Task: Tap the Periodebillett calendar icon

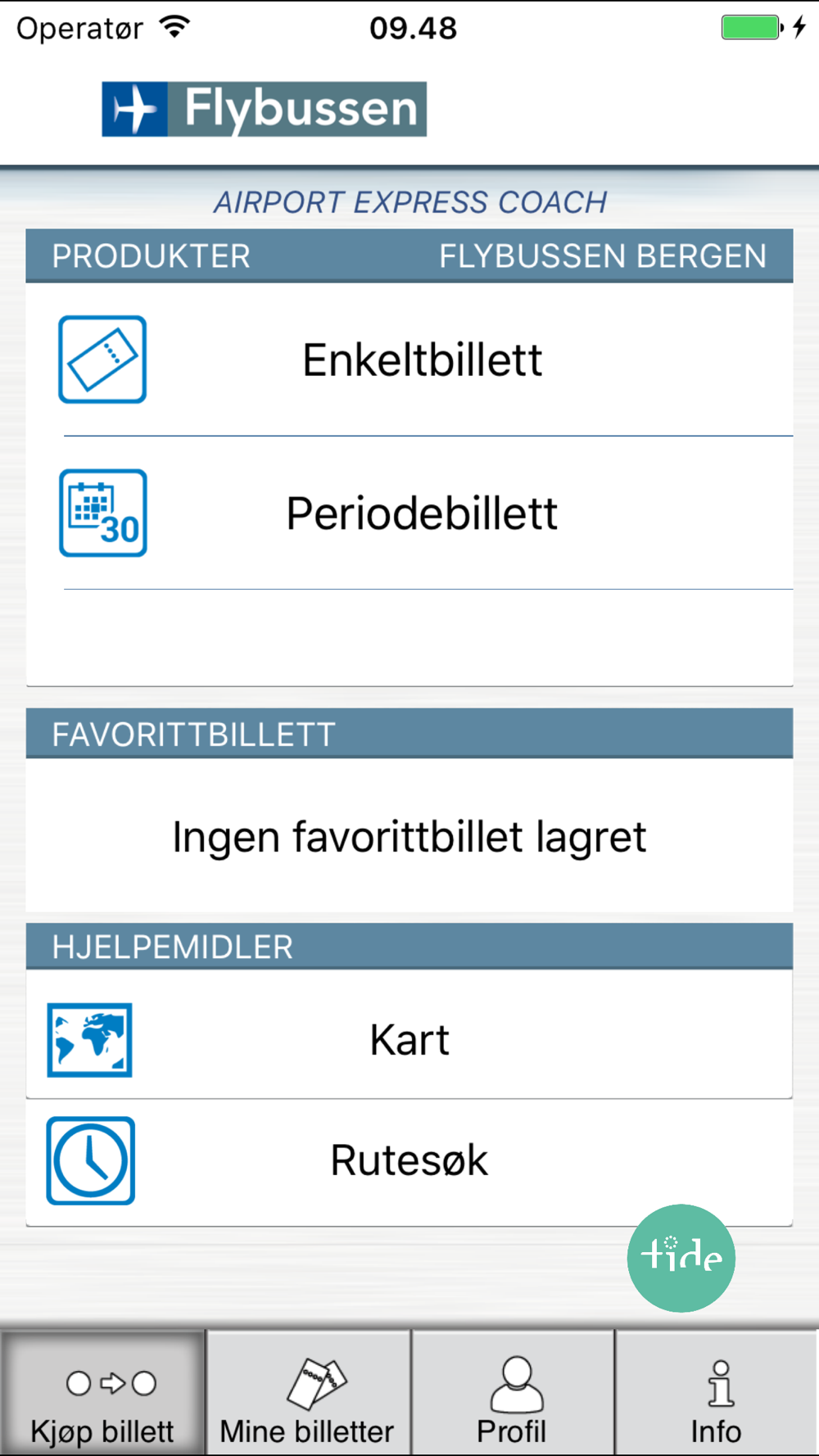Action: (x=103, y=513)
